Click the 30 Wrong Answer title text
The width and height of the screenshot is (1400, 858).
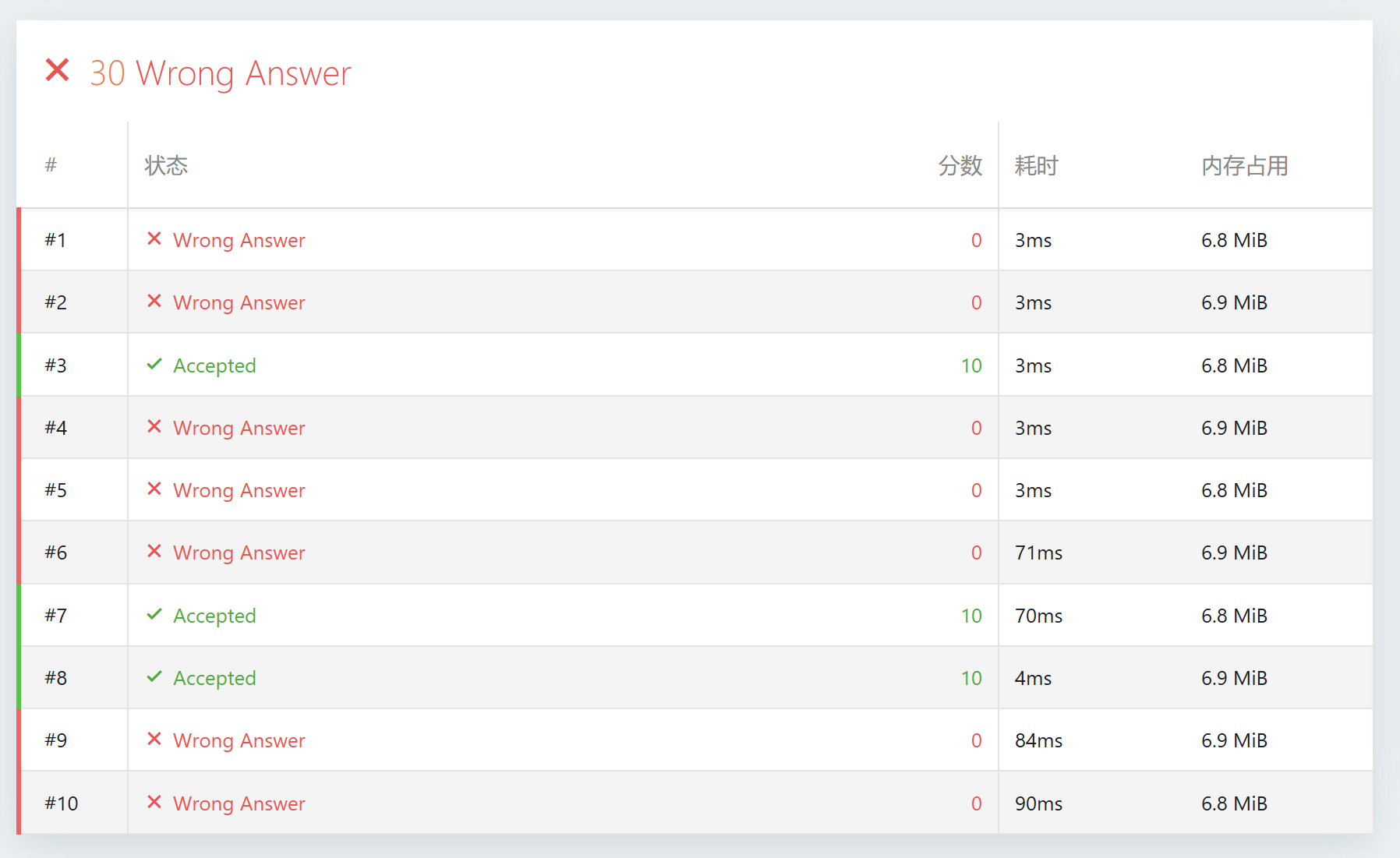point(221,73)
